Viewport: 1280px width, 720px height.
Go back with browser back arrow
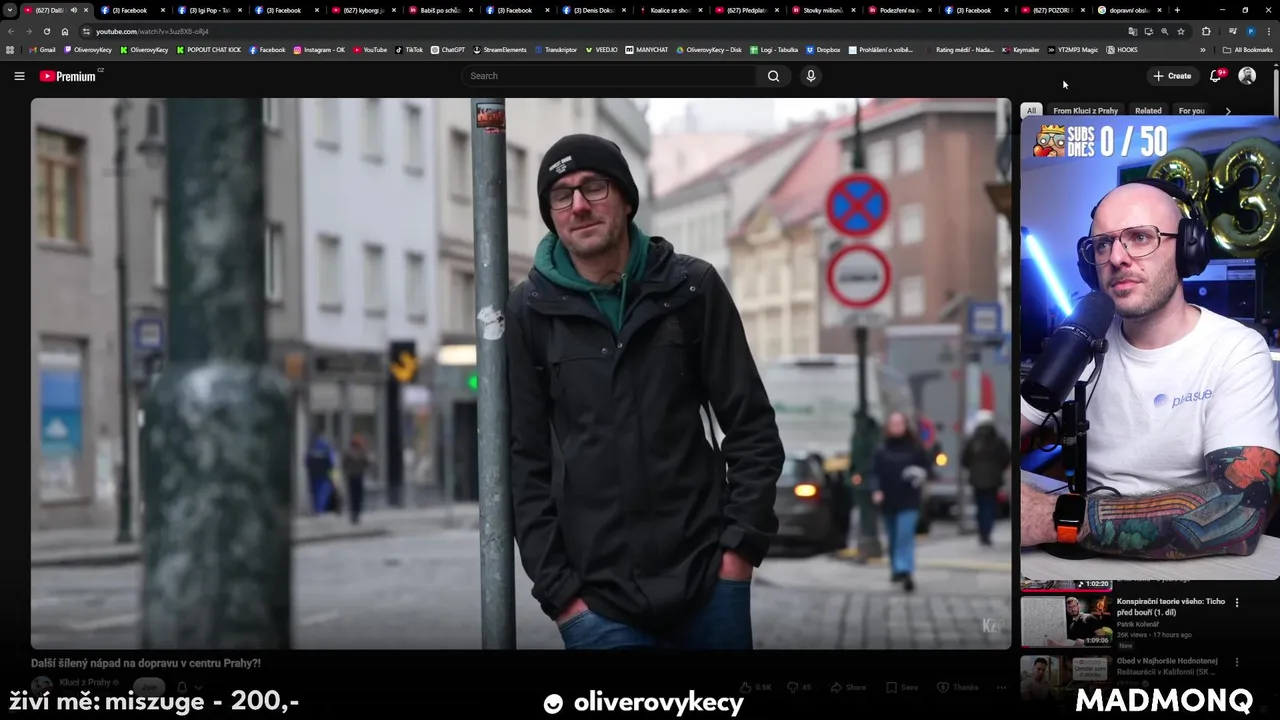point(11,31)
